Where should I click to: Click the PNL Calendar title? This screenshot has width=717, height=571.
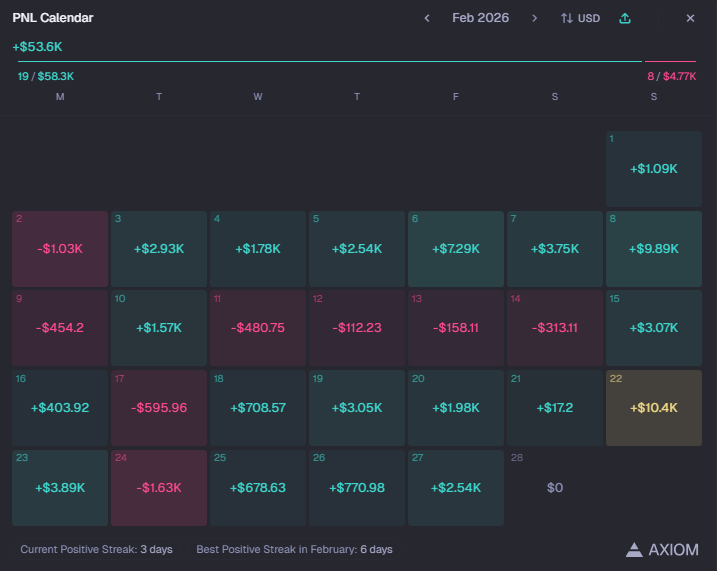tap(53, 18)
